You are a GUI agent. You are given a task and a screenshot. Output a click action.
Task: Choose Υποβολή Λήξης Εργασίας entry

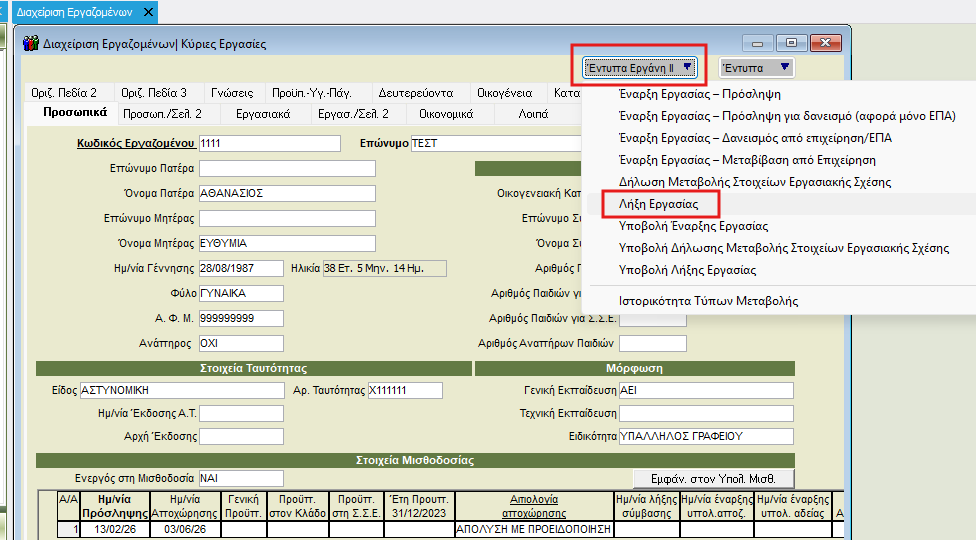(687, 270)
